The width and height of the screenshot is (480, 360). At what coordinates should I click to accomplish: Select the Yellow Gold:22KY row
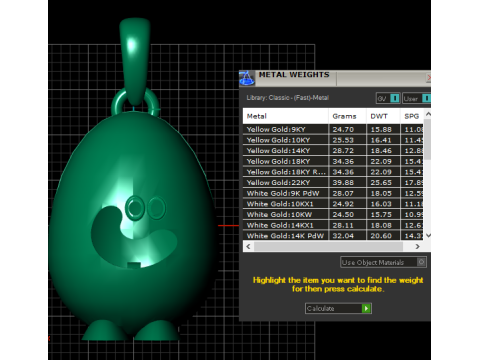[333, 183]
